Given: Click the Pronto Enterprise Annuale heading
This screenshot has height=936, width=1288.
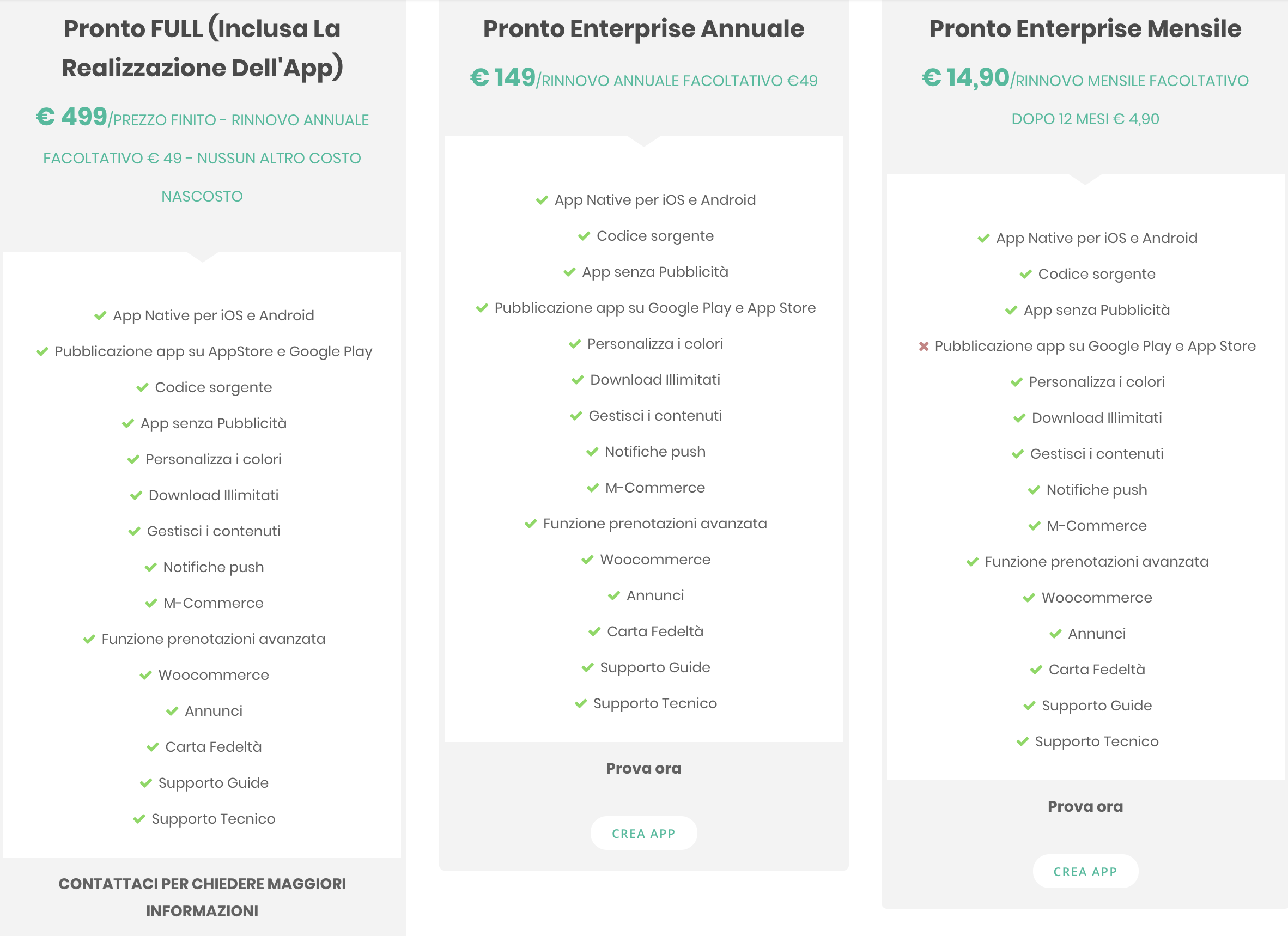Looking at the screenshot, I should pos(643,28).
